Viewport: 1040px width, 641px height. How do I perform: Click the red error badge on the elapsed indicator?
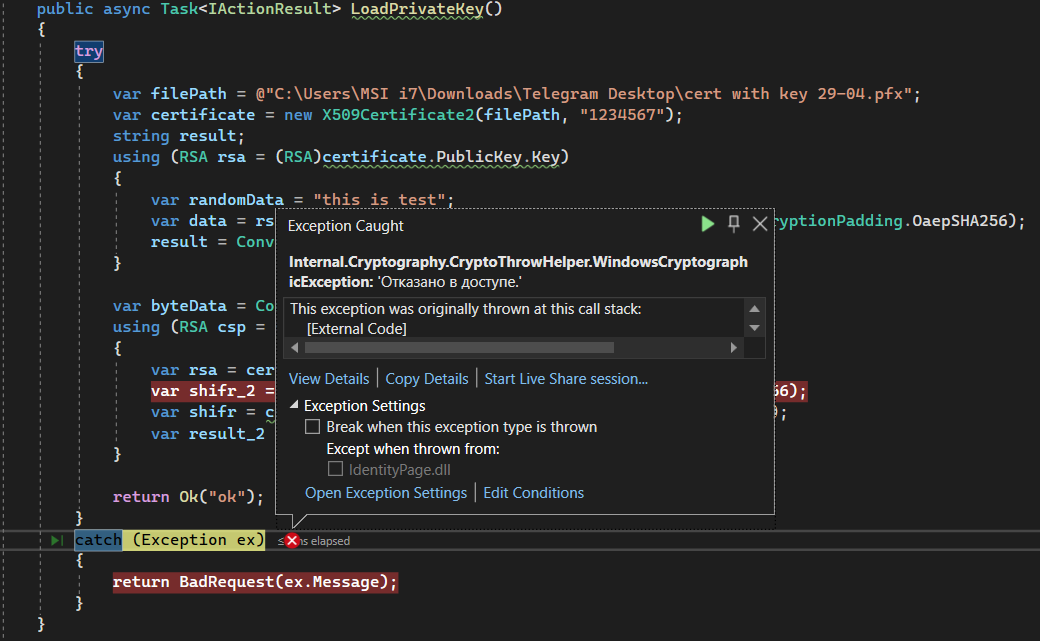click(290, 540)
